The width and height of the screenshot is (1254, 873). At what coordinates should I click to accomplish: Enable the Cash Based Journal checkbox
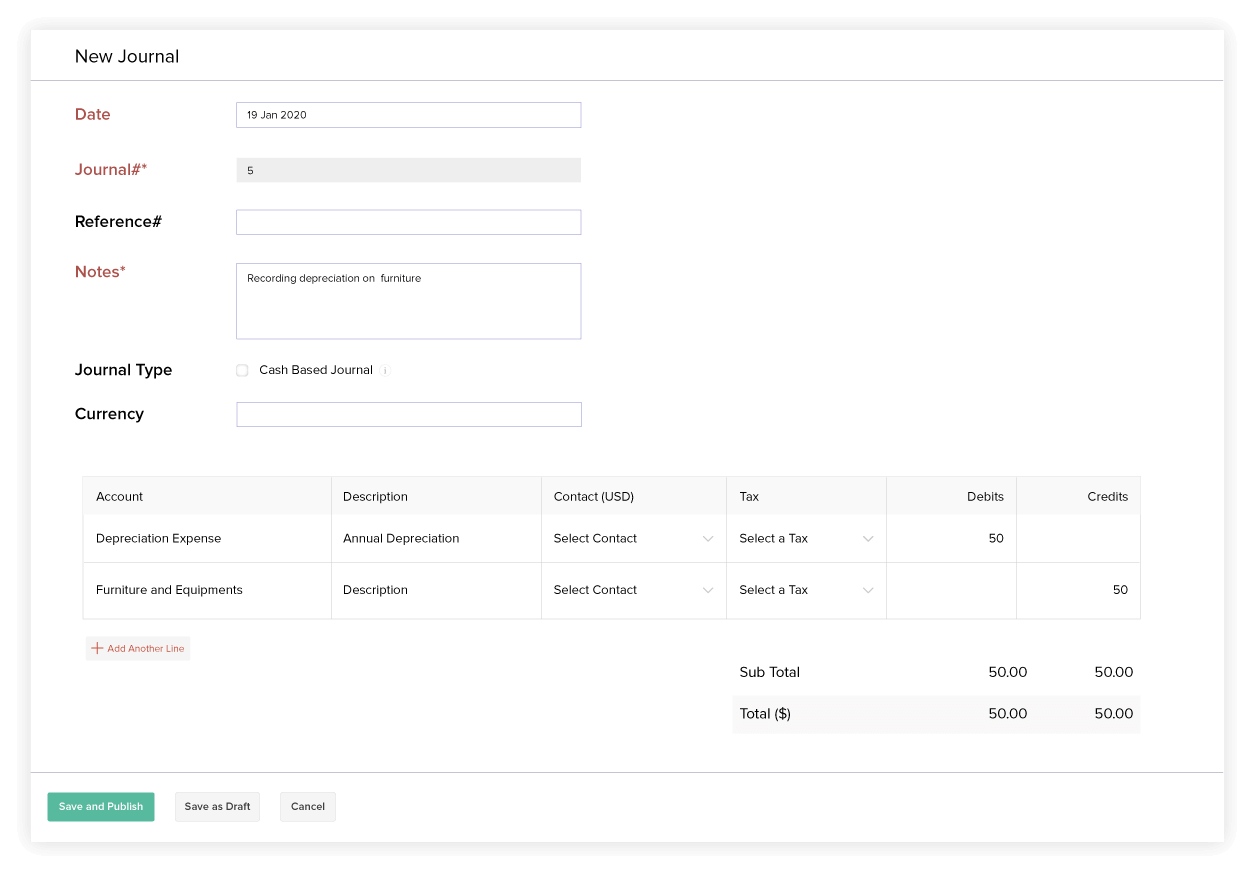[241, 370]
